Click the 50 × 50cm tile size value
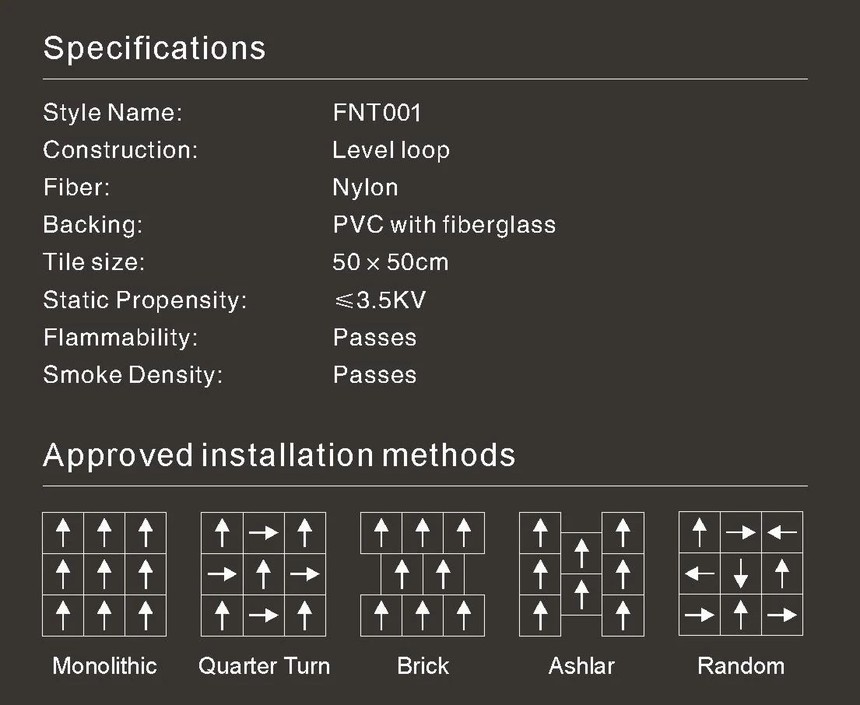 (391, 262)
